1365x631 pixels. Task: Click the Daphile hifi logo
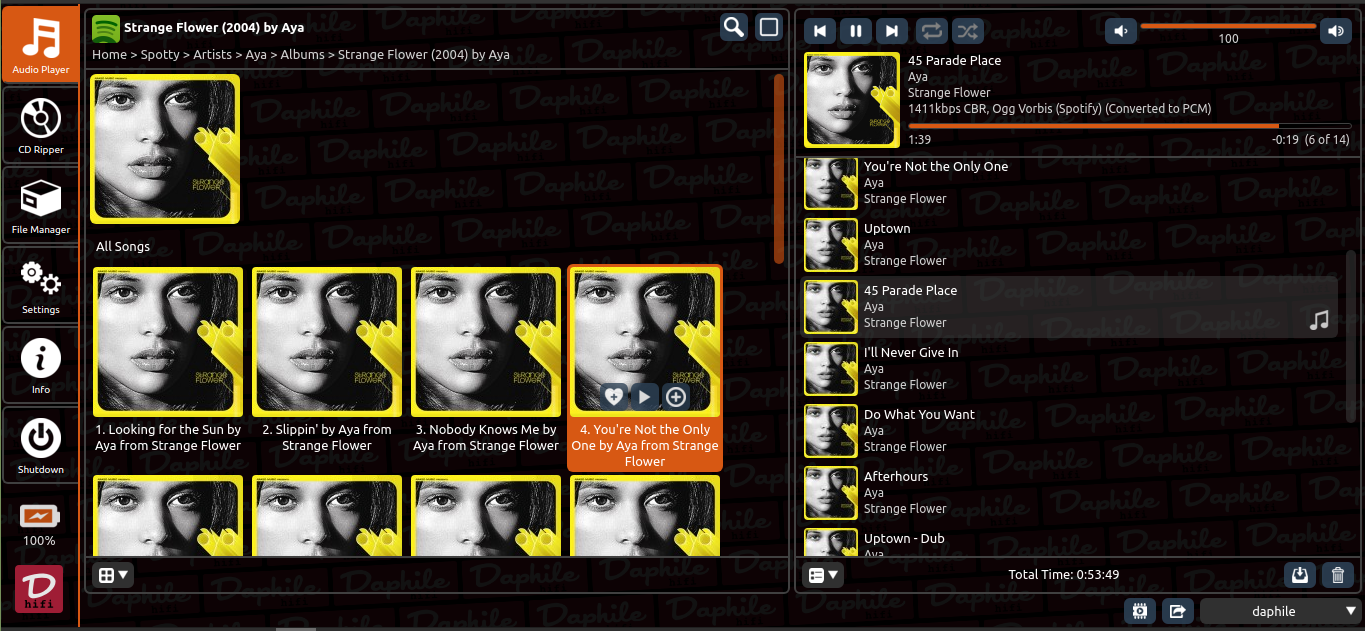pyautogui.click(x=39, y=589)
